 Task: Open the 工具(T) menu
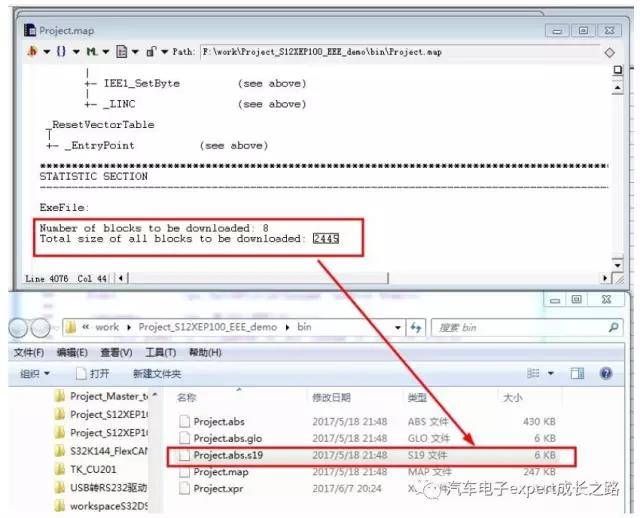coord(160,352)
